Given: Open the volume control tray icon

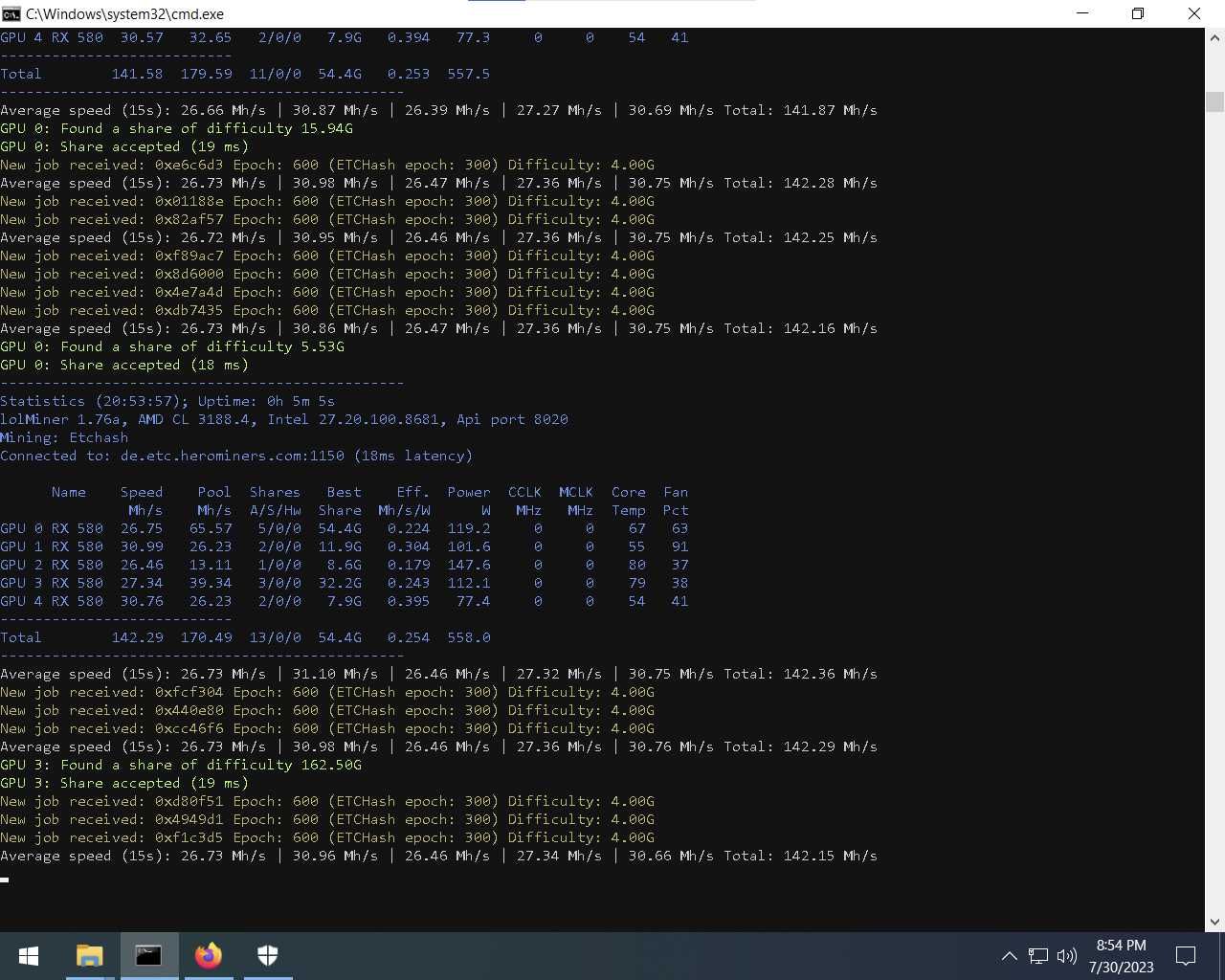Looking at the screenshot, I should click(1067, 956).
